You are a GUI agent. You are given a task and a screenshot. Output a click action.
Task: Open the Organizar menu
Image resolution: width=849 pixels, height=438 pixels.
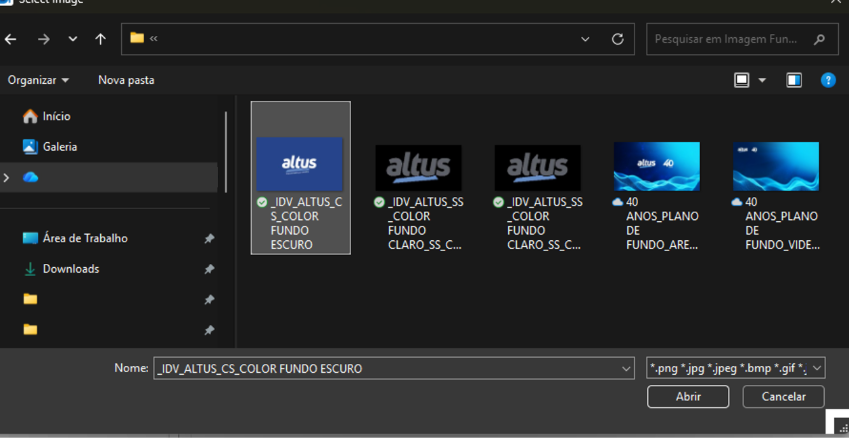coord(38,80)
